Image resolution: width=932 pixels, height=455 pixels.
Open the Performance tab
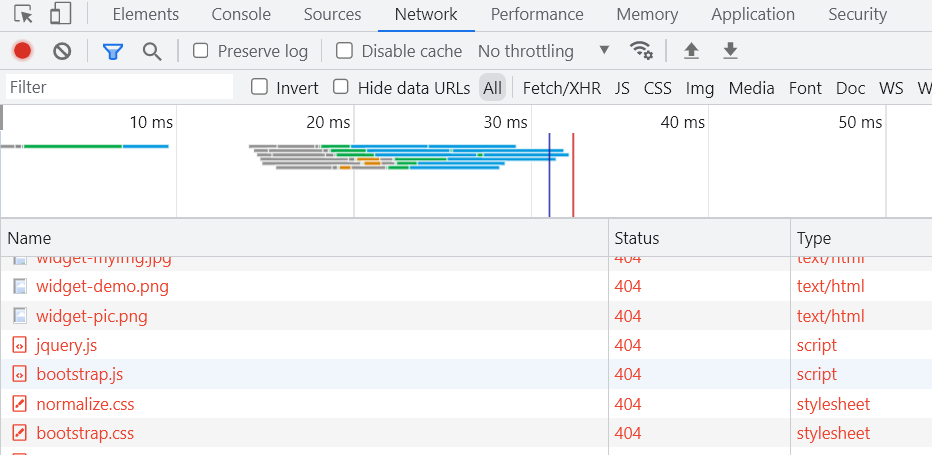(x=537, y=14)
